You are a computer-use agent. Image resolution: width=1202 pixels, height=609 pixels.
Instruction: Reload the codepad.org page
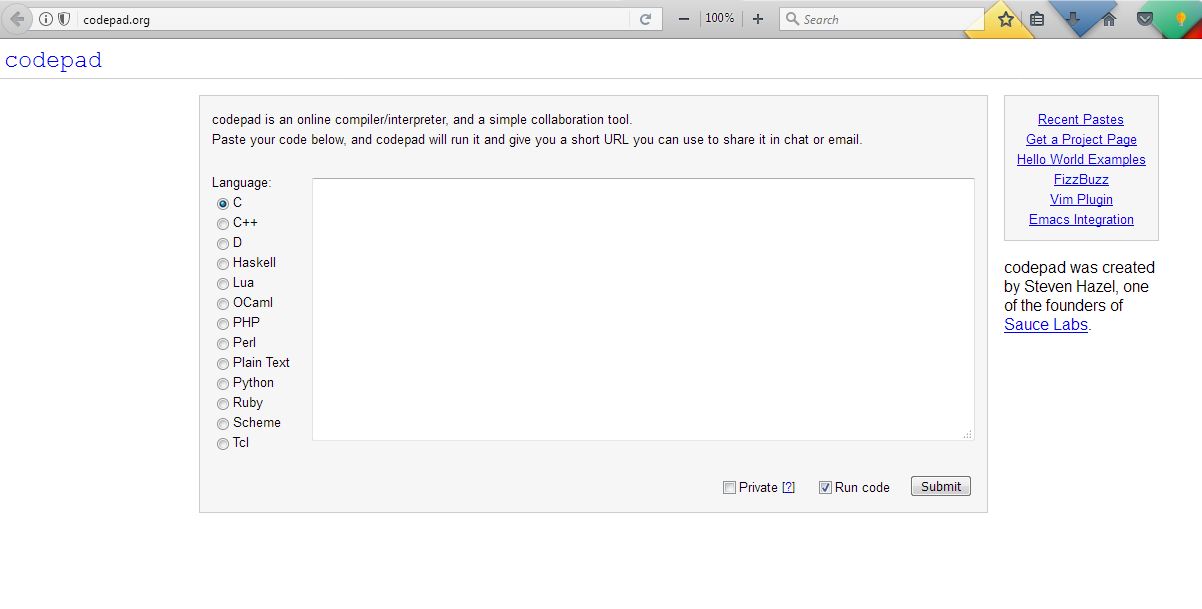(646, 19)
